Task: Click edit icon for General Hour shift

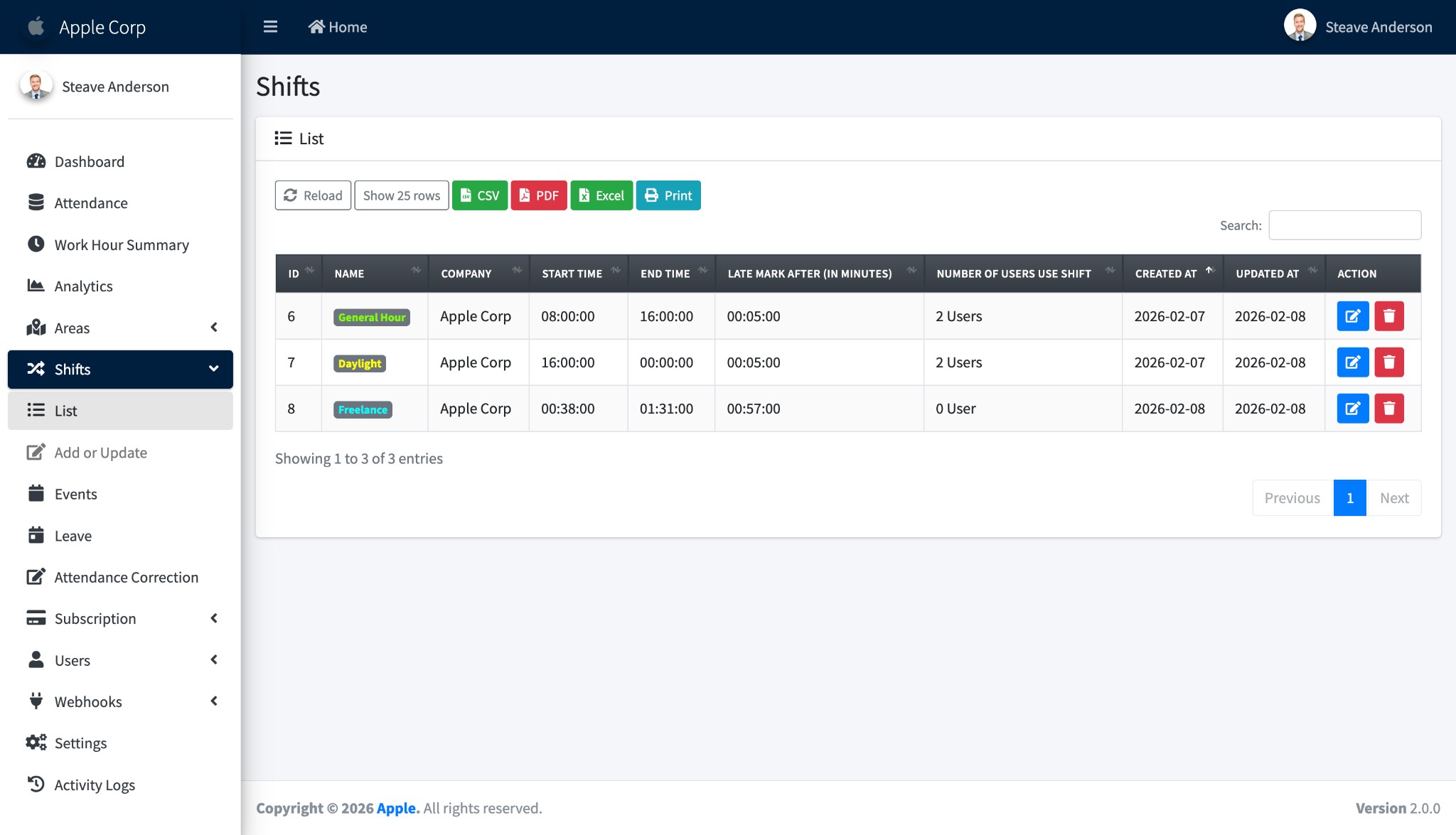Action: [1352, 316]
